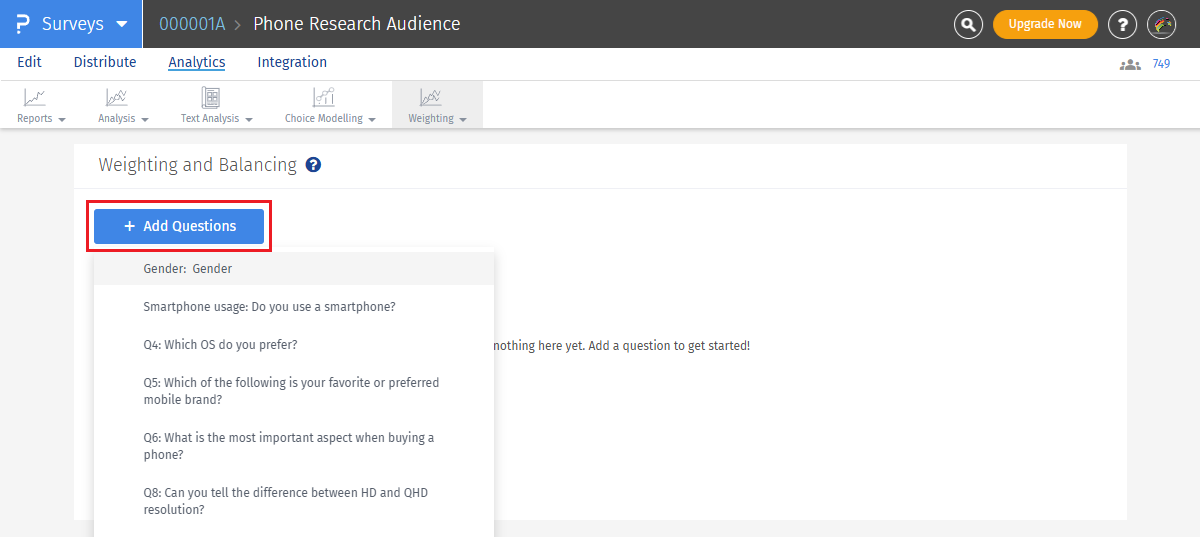Choose 'Q4: Which OS do you prefer?'
This screenshot has width=1200, height=537.
[220, 345]
